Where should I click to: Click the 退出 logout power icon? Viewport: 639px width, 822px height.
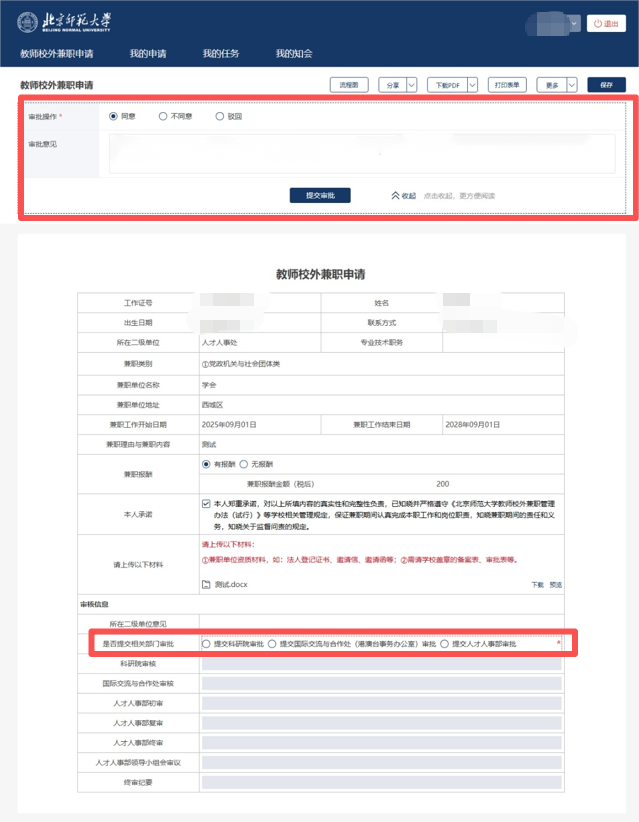[596, 23]
